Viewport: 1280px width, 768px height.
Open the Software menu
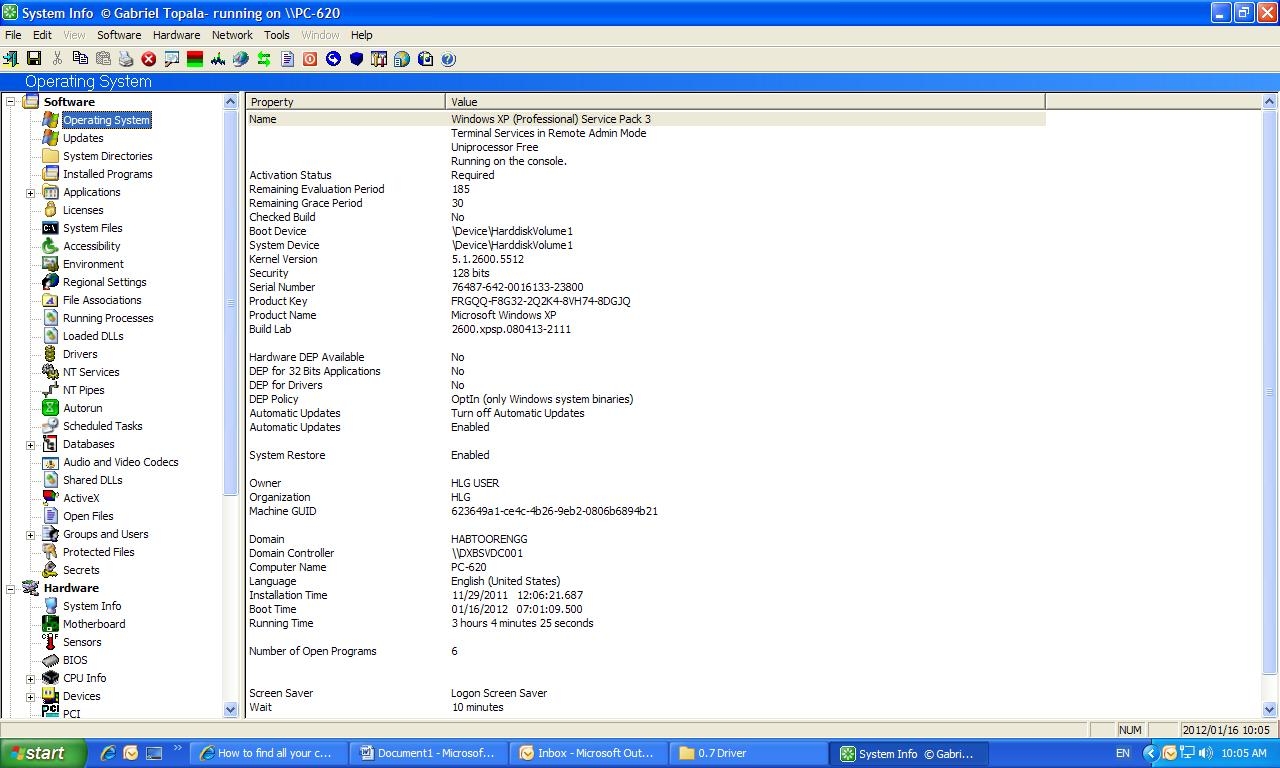click(x=119, y=35)
